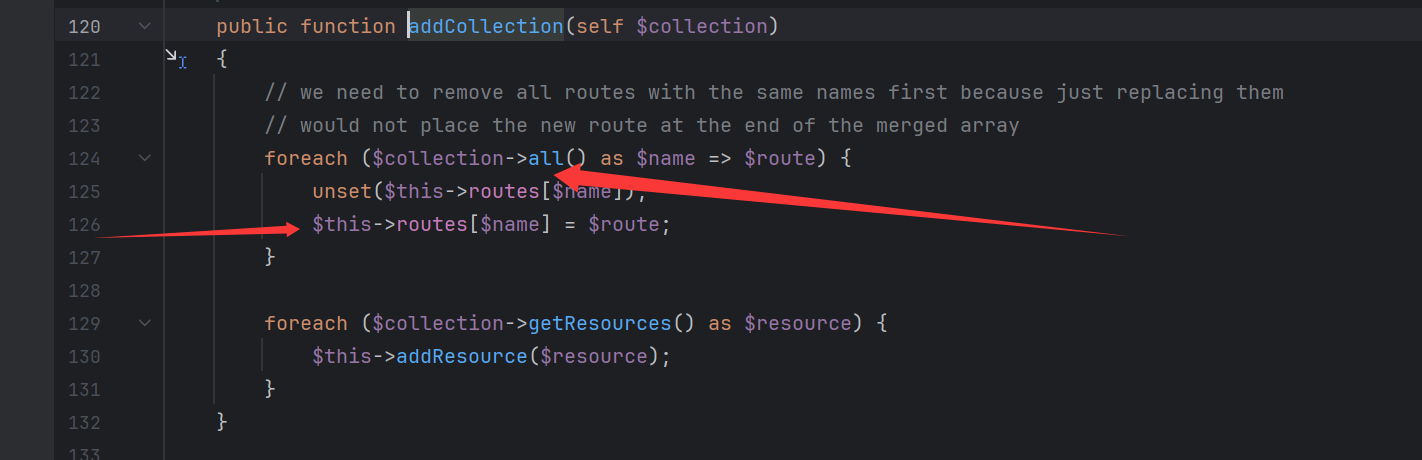Click line number 130 in gutter
The width and height of the screenshot is (1422, 460).
(x=84, y=356)
